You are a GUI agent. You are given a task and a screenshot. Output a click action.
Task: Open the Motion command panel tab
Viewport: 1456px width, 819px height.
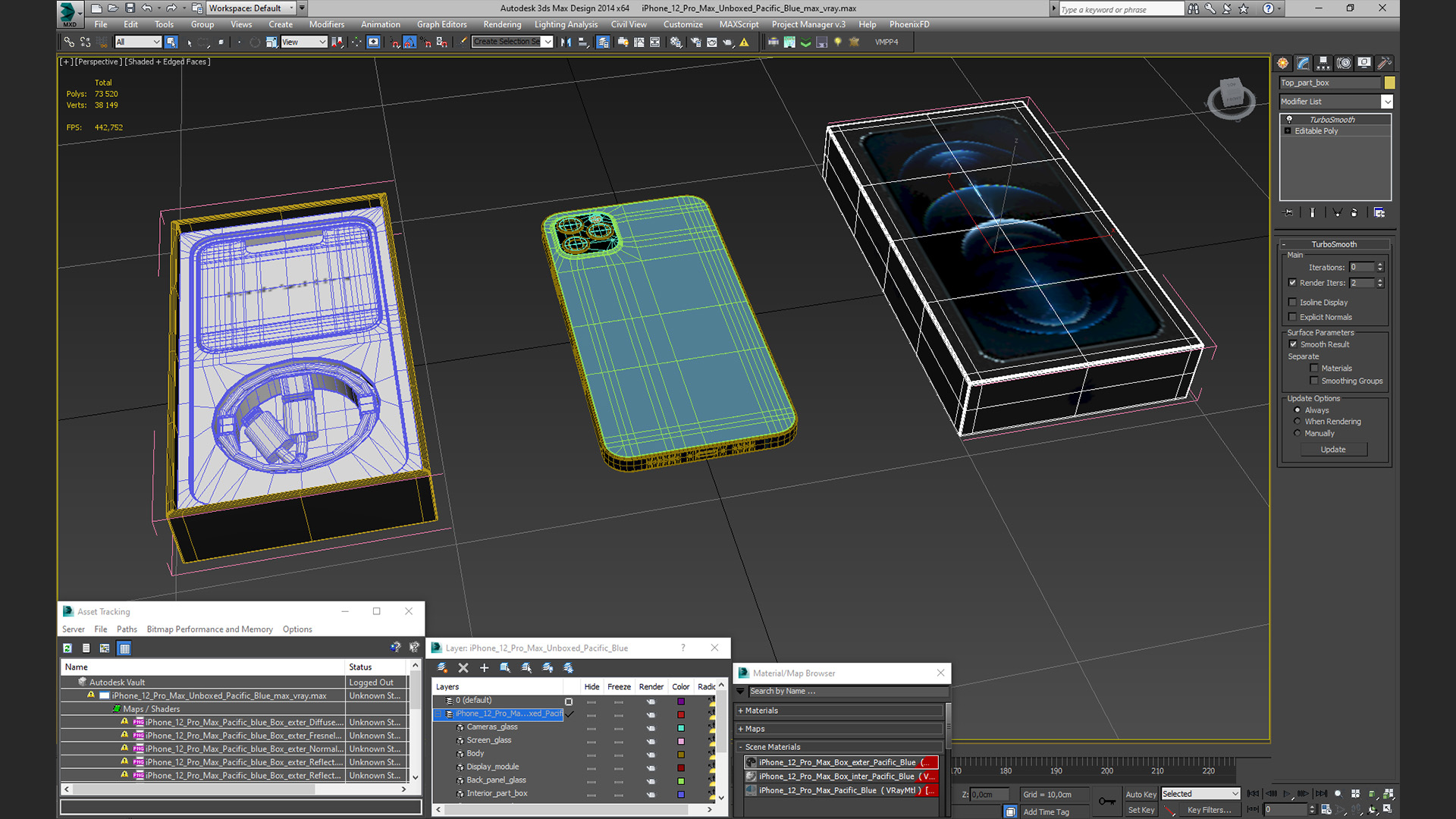click(1344, 63)
